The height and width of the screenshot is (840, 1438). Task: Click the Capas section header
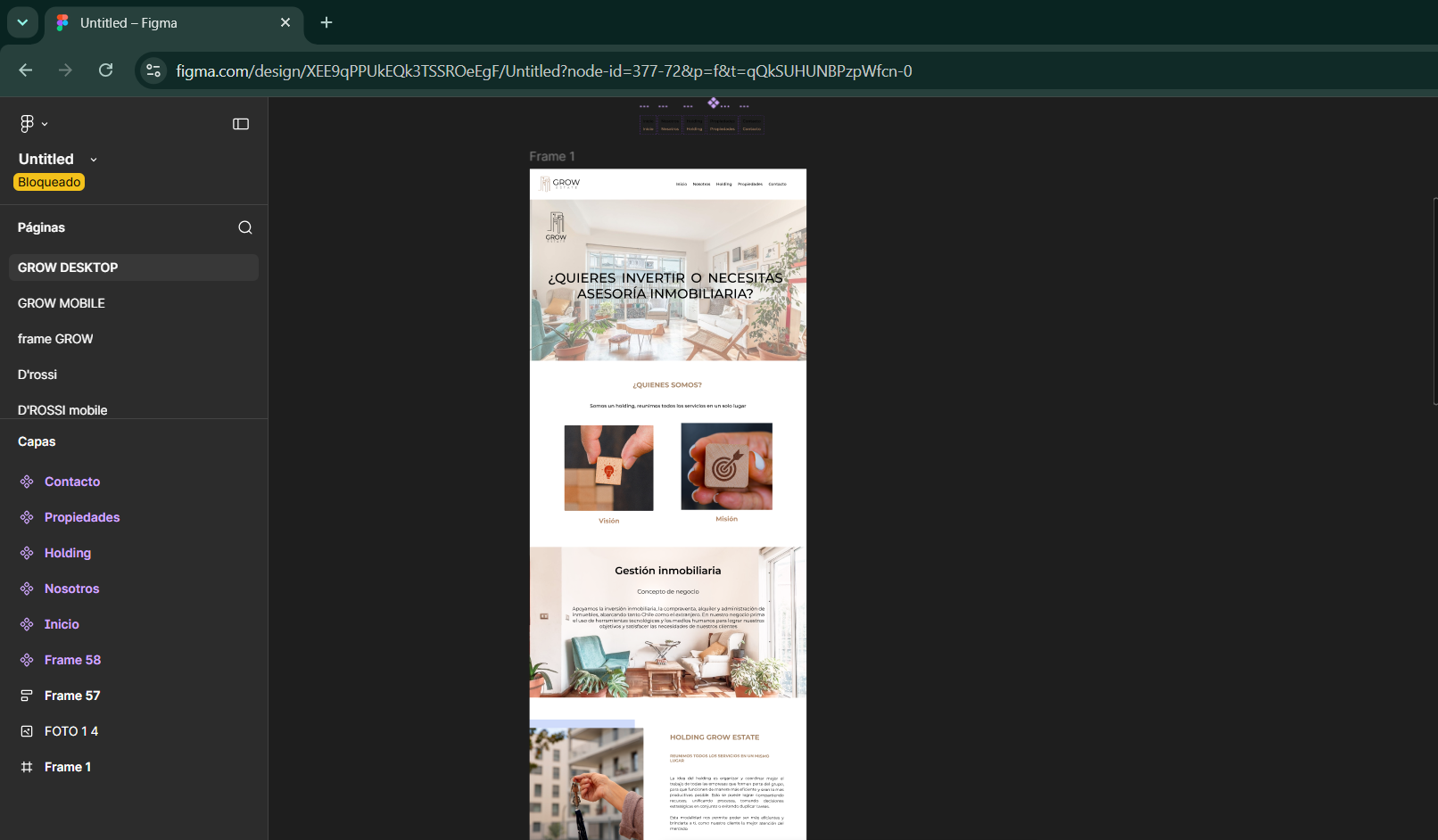pos(37,441)
